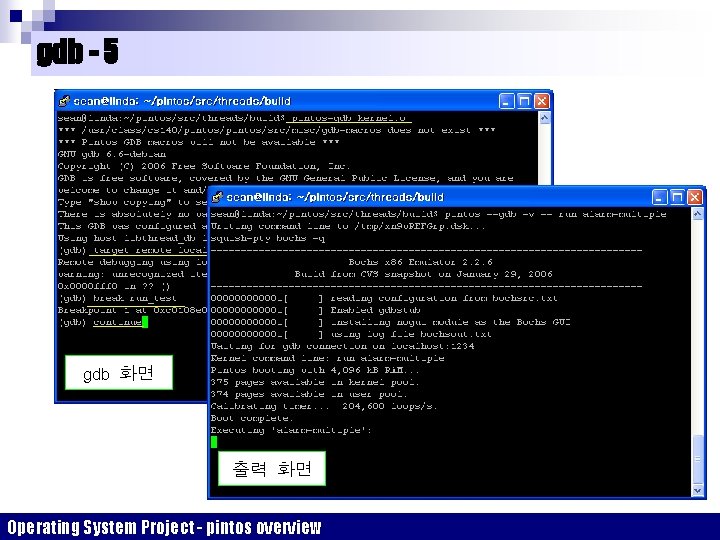Viewport: 720px width, 540px height.
Task: Click scroll-up arrow in the output window
Action: coord(698,214)
